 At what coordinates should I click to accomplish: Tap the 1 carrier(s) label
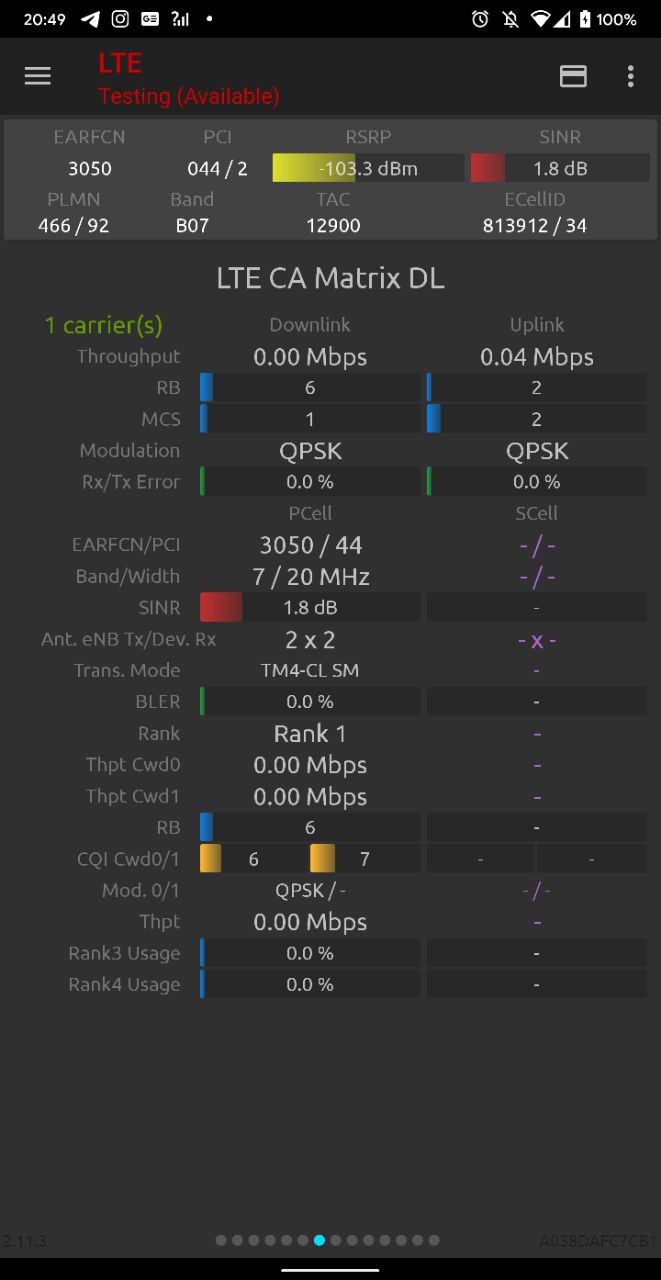click(x=104, y=325)
